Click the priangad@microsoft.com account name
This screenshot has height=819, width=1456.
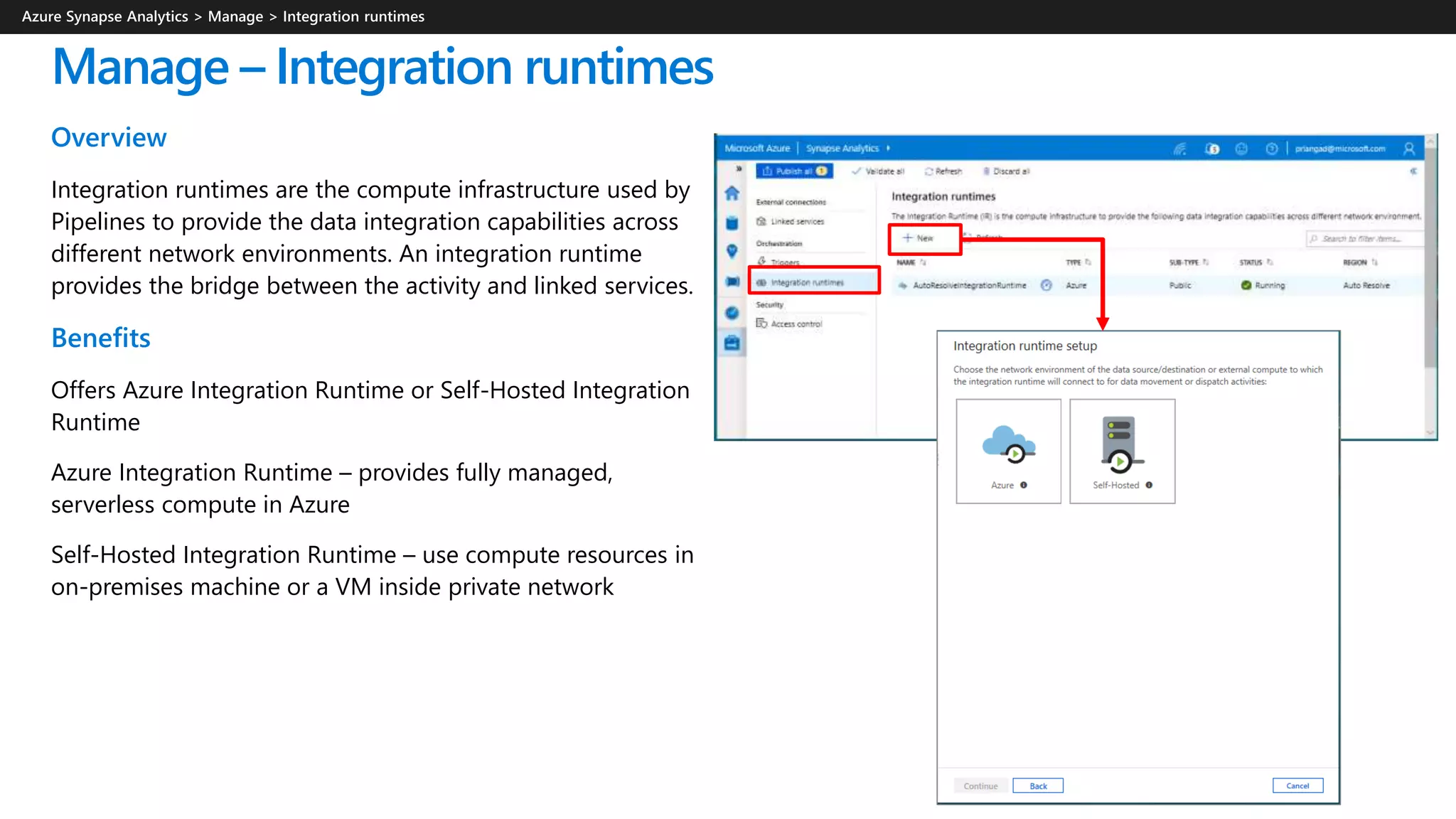coord(1340,149)
